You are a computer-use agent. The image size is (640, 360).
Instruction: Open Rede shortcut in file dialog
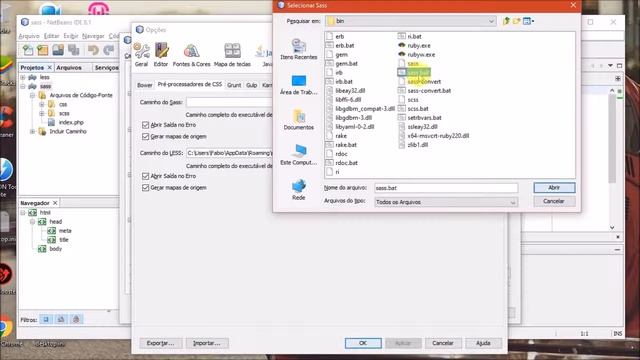299,190
